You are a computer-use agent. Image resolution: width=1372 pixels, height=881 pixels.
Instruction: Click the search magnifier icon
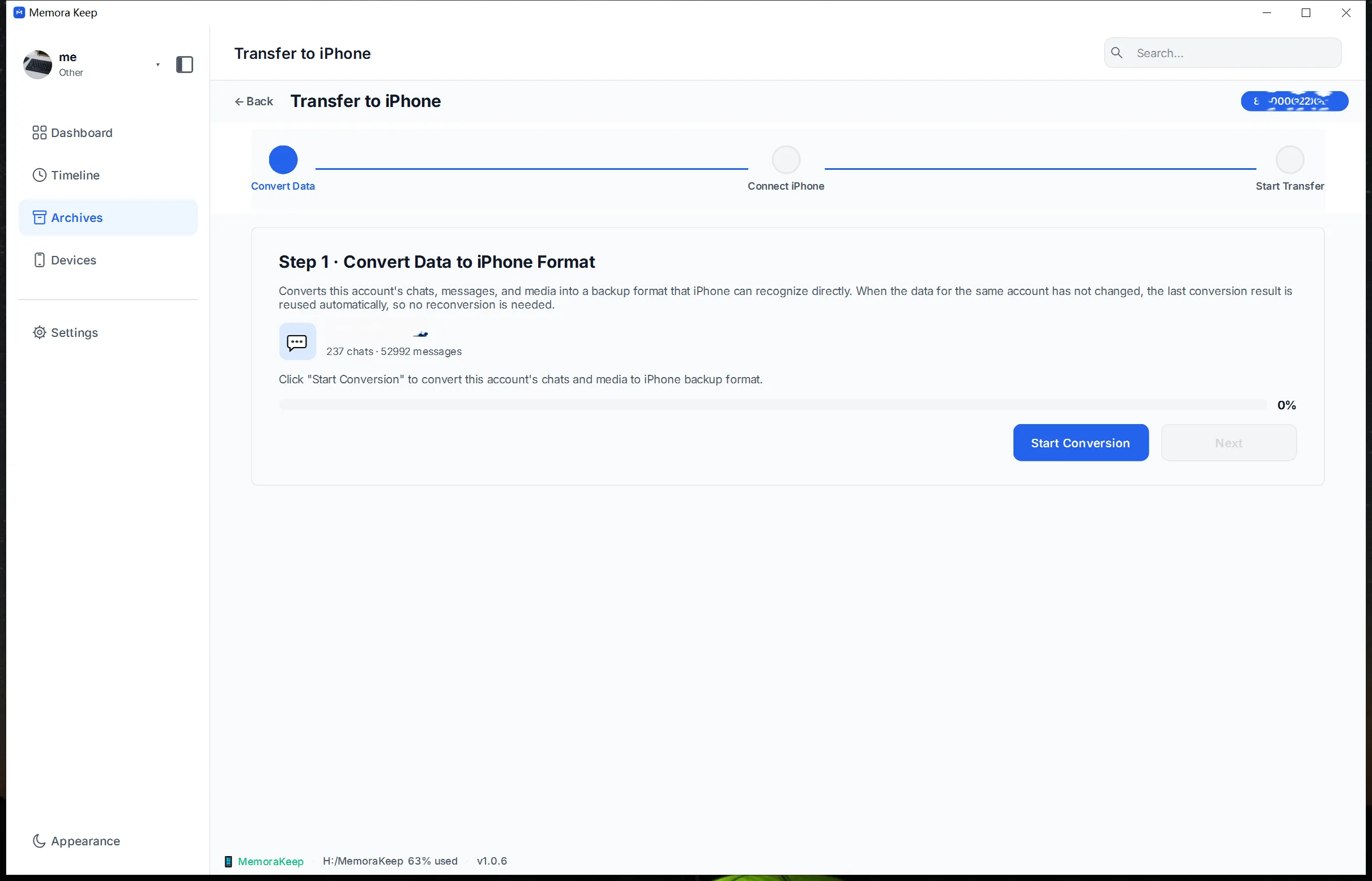tap(1117, 53)
